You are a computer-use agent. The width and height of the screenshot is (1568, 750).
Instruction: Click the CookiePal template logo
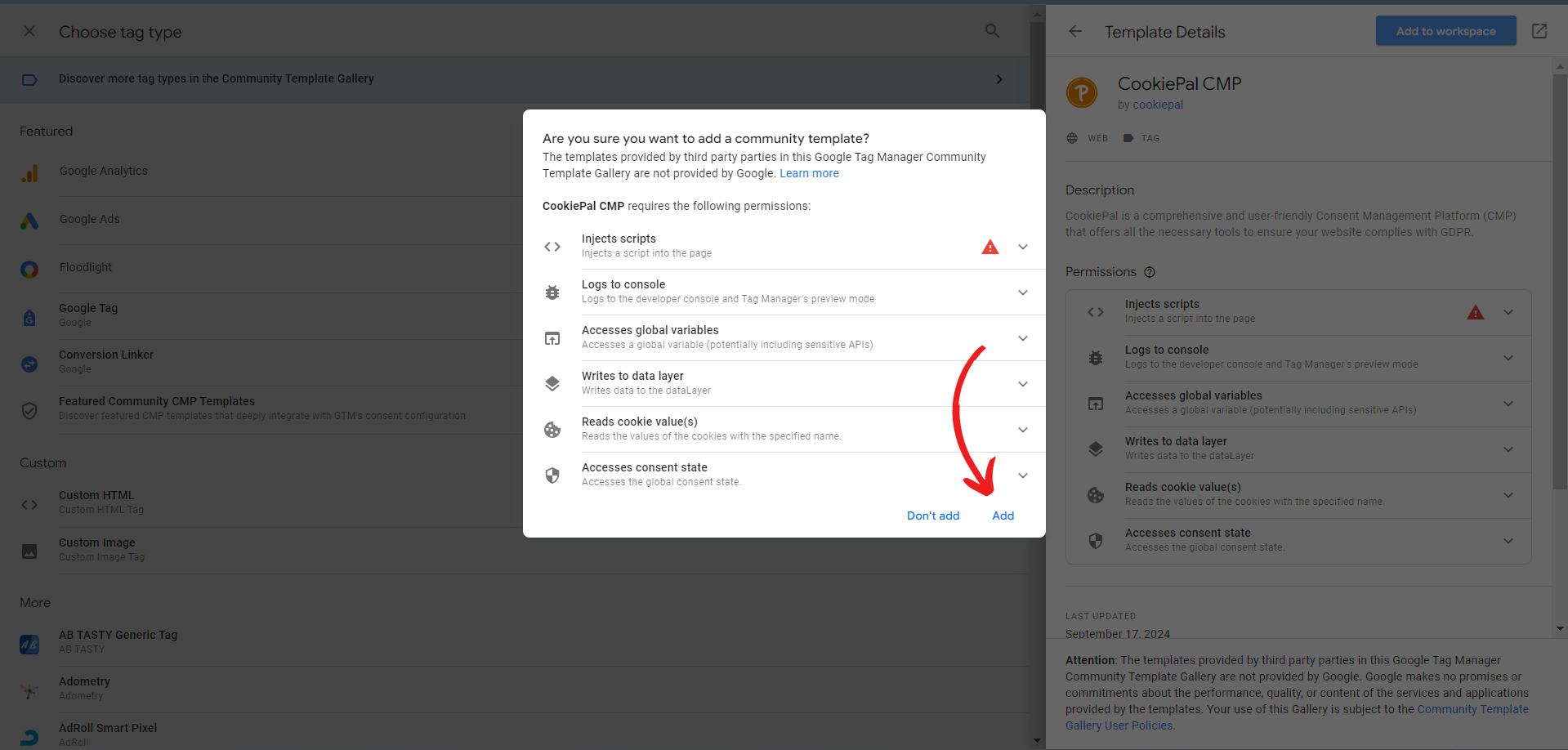[x=1081, y=92]
